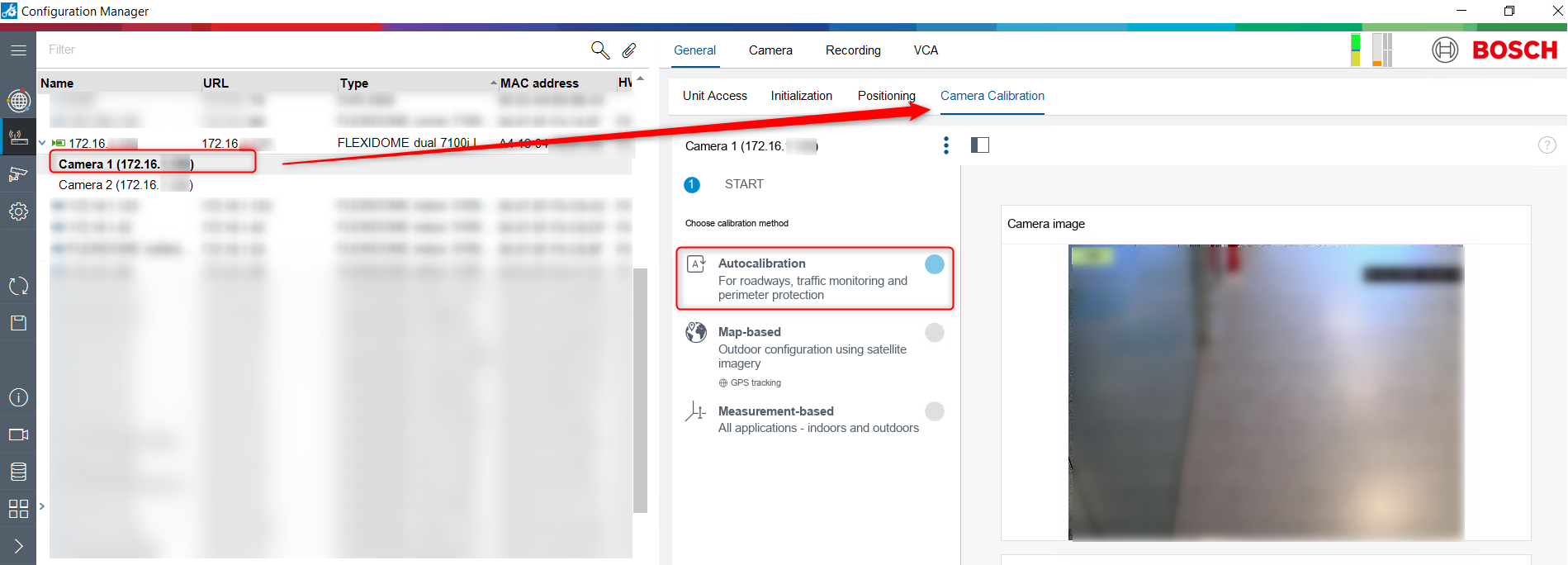Open the Preferences gear icon
The height and width of the screenshot is (565, 1568).
click(x=18, y=211)
